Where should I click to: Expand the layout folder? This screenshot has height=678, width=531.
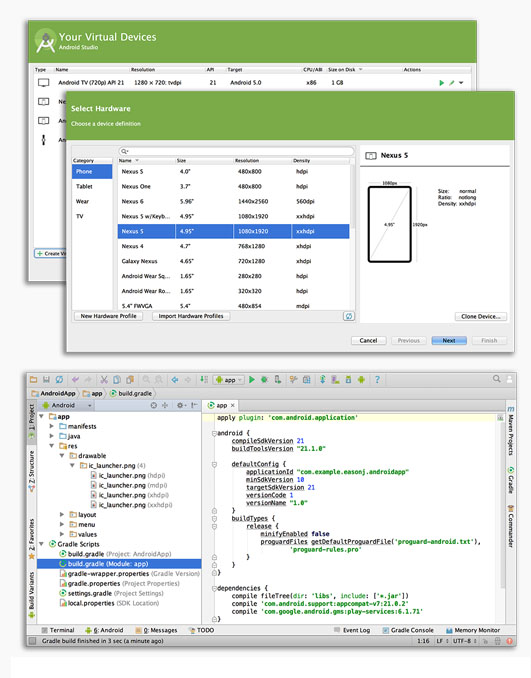[x=62, y=515]
